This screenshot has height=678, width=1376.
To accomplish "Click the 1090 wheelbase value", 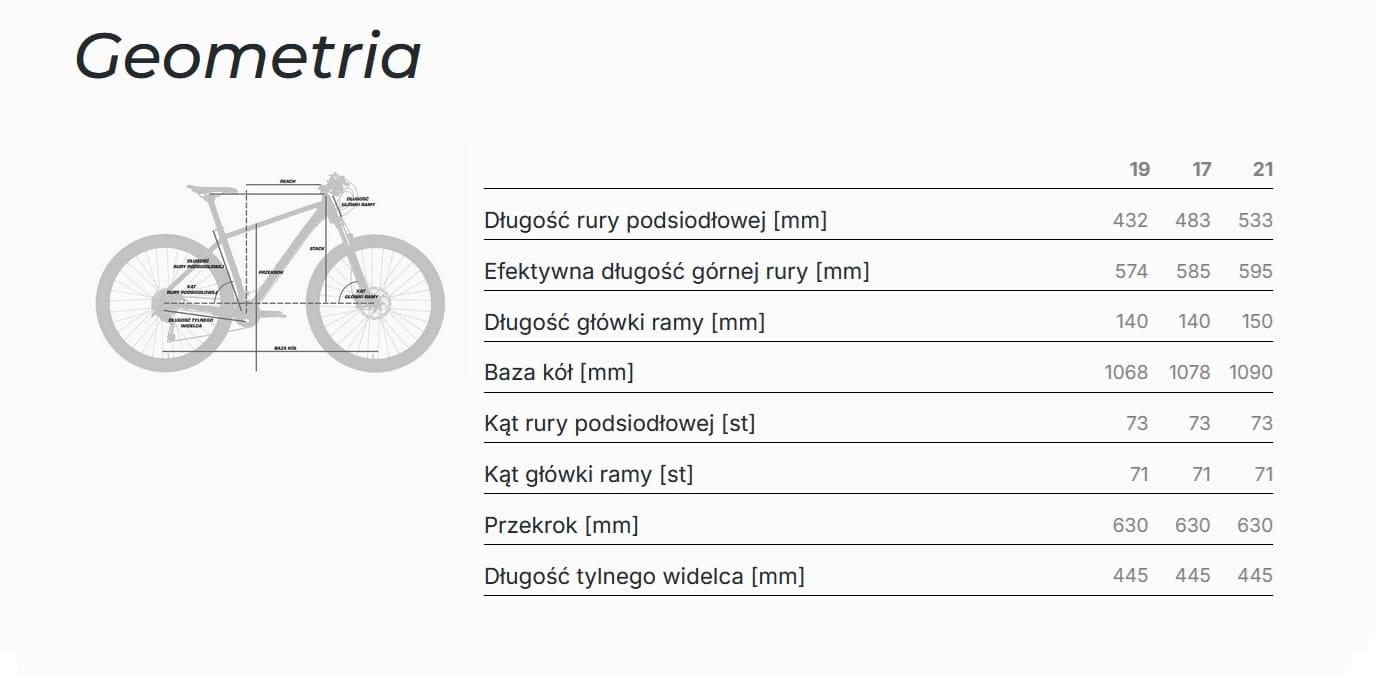I will (x=1251, y=373).
